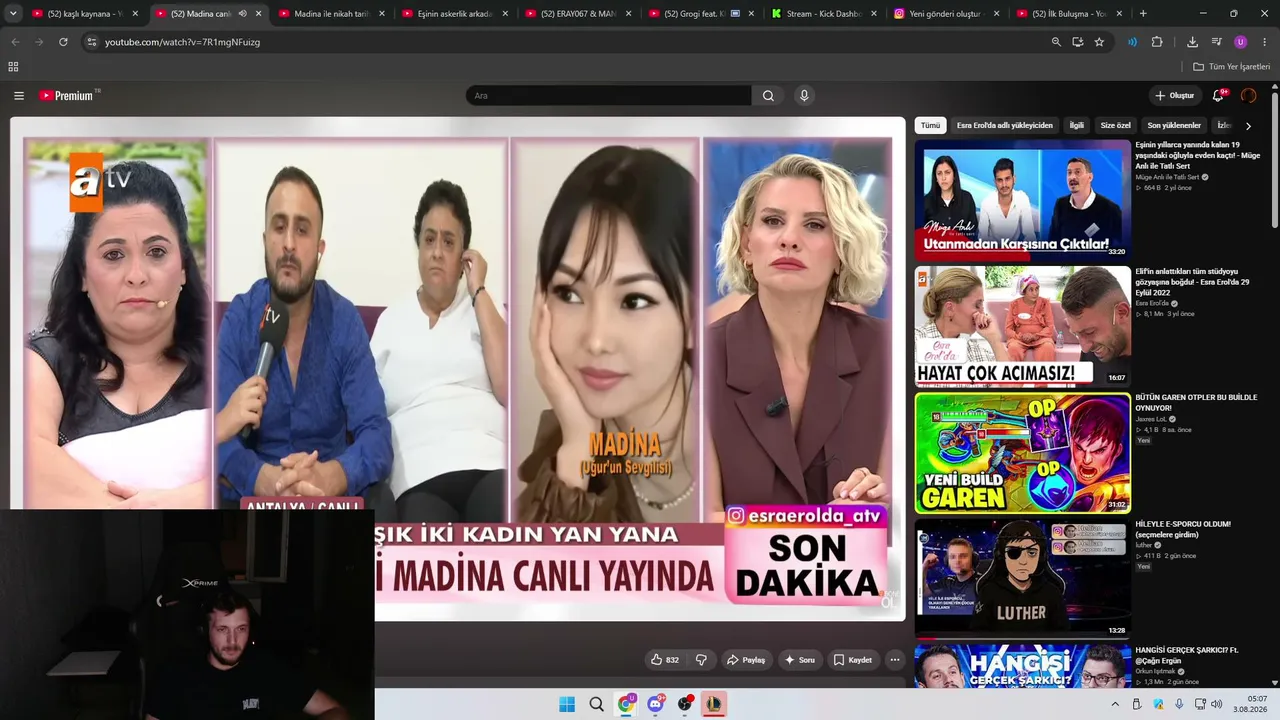Viewport: 1280px width, 720px height.
Task: Click the zoom magnifier in address bar
Action: (1056, 42)
